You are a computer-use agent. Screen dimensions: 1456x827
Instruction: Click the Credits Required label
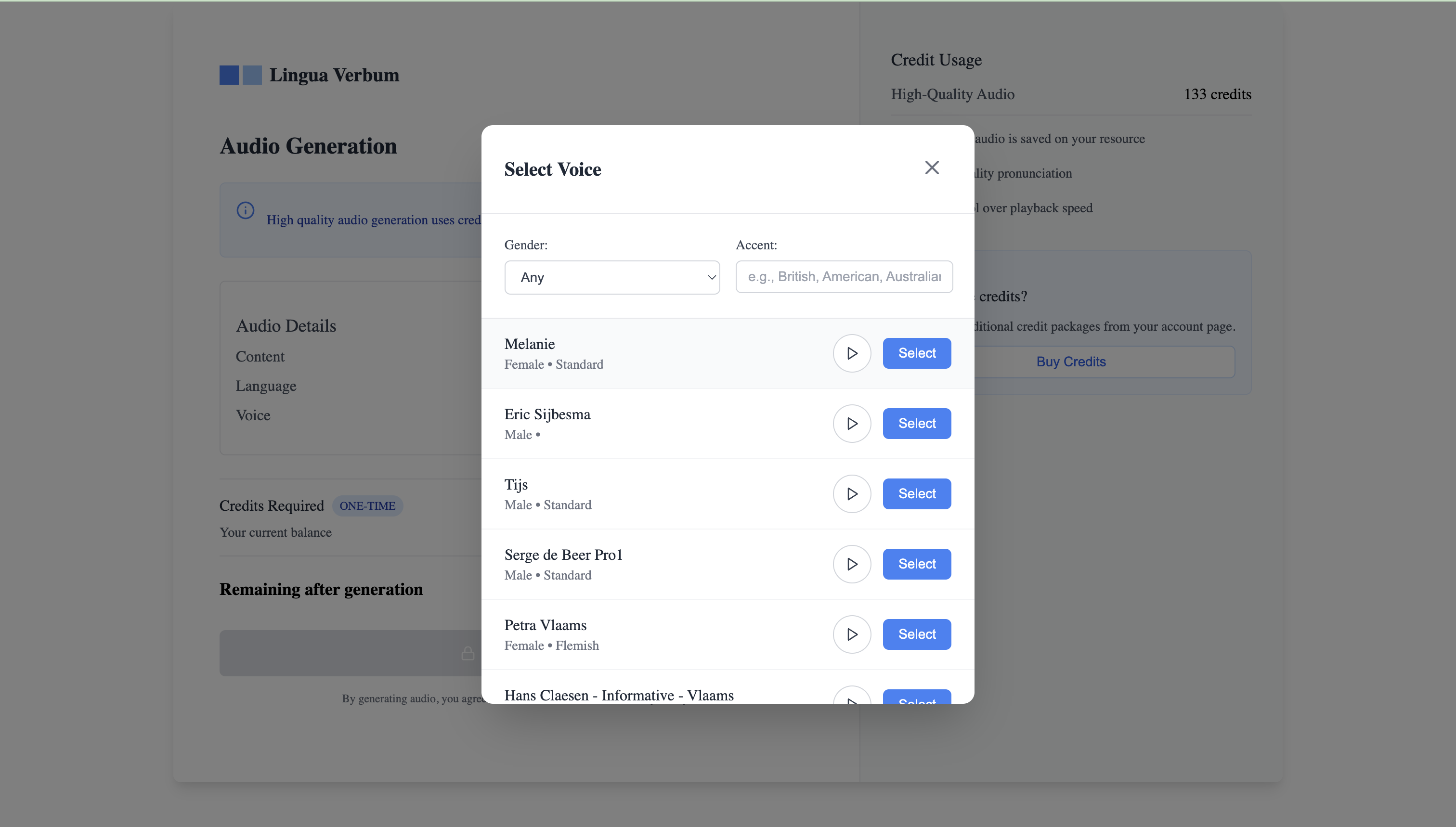[272, 506]
